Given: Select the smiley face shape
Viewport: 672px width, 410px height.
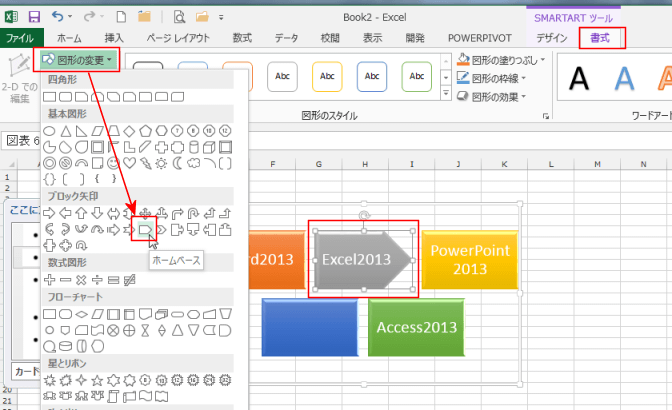Looking at the screenshot, I should coord(113,163).
